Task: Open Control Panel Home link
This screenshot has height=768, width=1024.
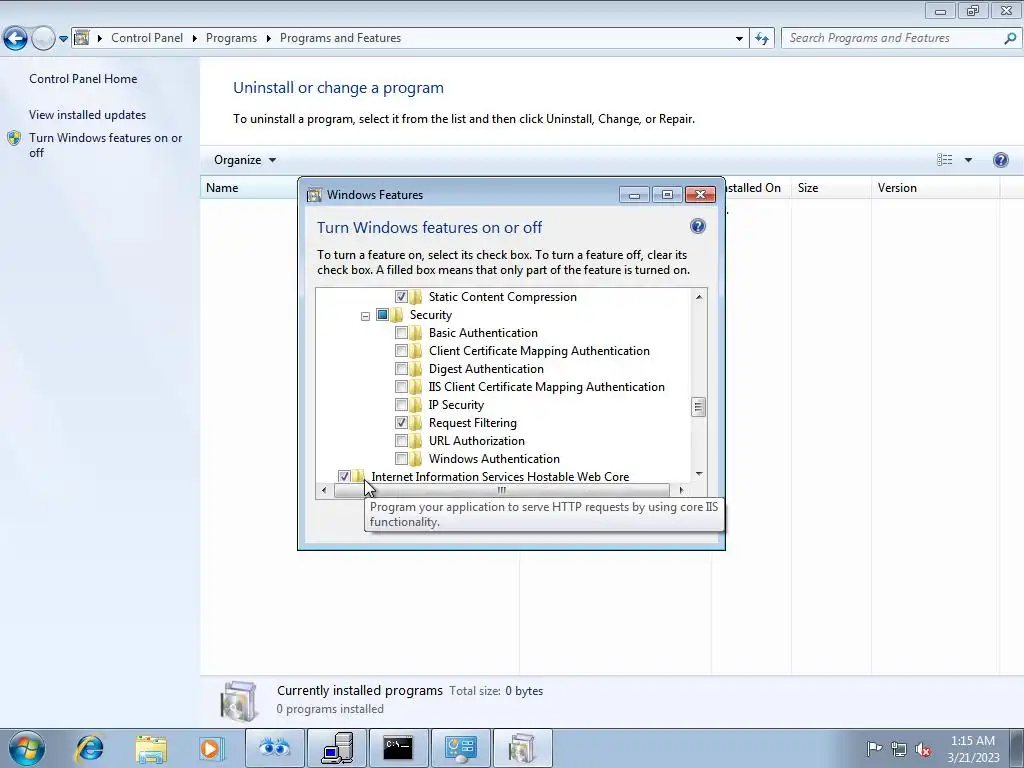Action: tap(83, 78)
